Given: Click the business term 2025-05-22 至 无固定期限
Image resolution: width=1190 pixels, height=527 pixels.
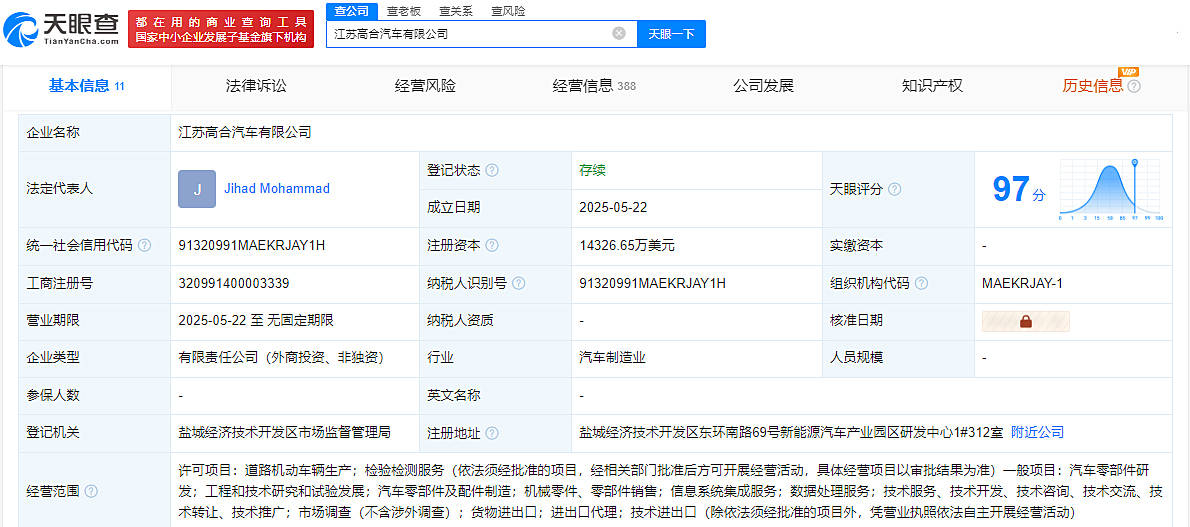Looking at the screenshot, I should tap(256, 320).
